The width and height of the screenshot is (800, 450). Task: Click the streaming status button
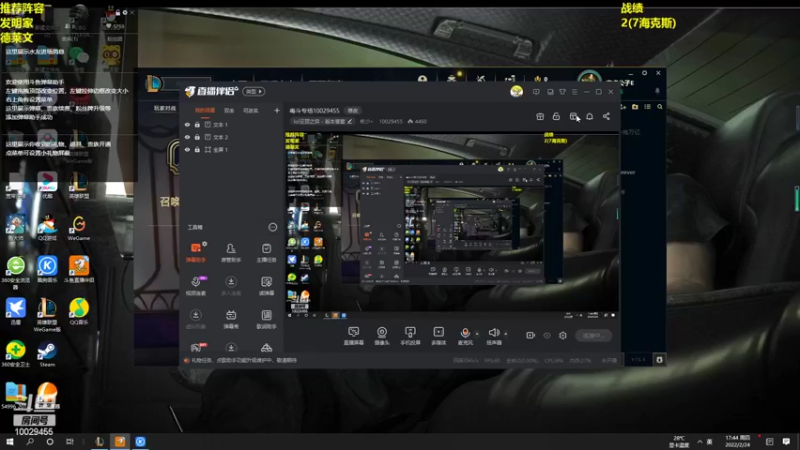[593, 335]
